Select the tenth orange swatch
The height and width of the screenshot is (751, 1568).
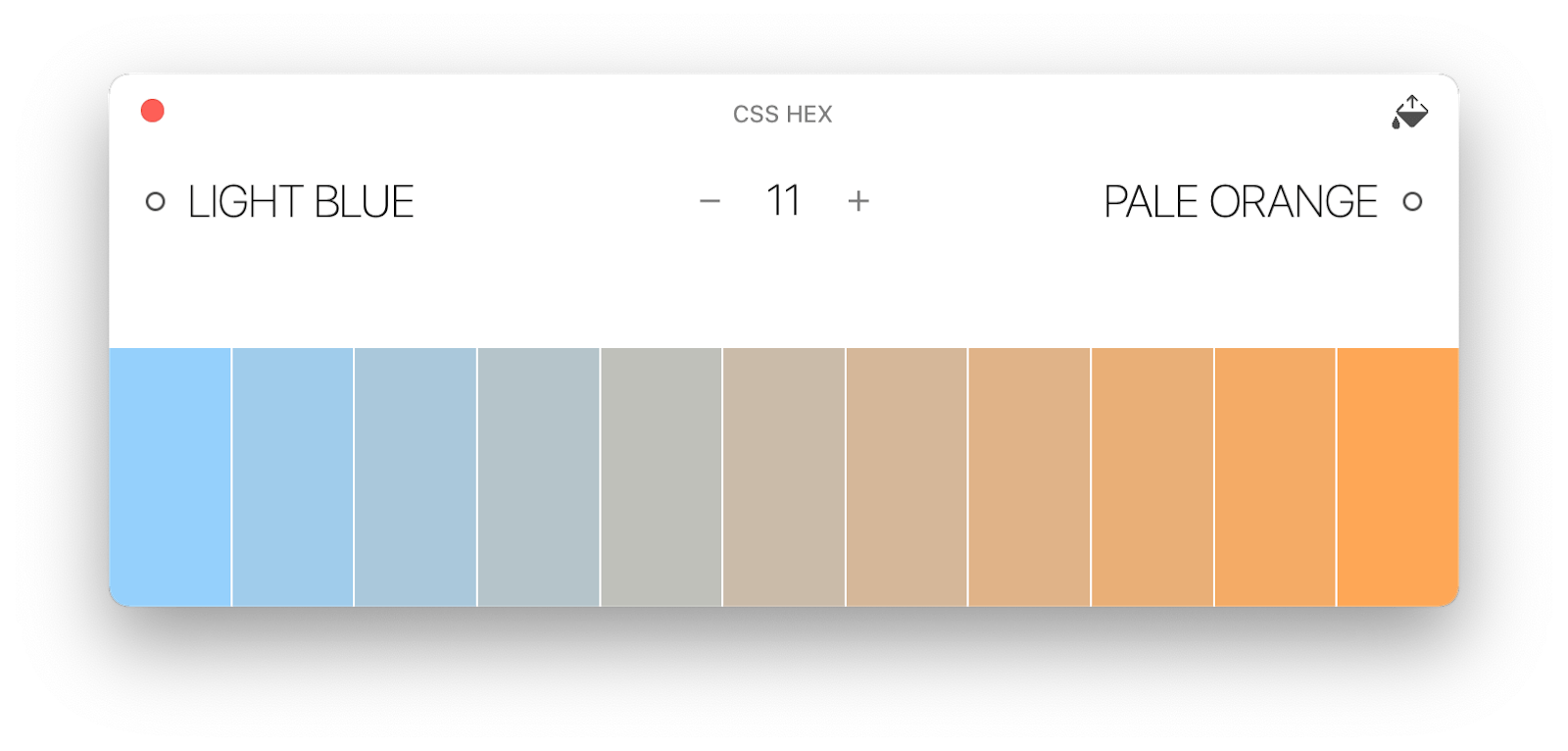coord(1275,477)
